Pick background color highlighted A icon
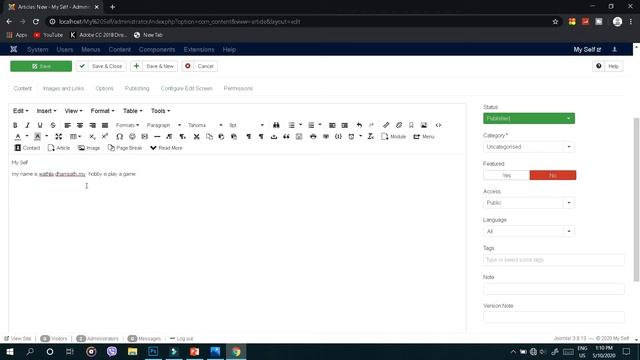Viewport: 640px width, 360px height. (37, 137)
